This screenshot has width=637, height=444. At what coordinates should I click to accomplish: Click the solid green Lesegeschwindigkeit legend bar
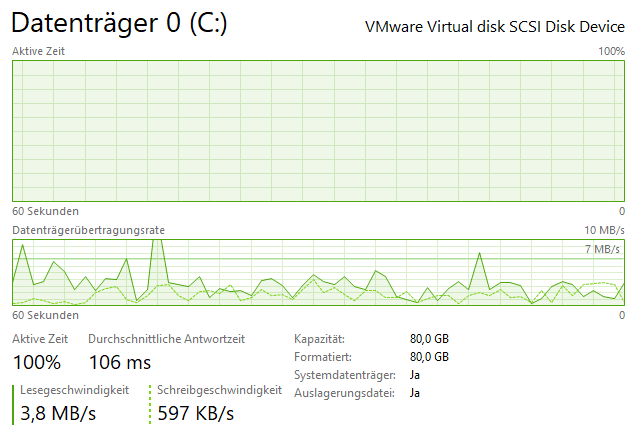point(13,405)
